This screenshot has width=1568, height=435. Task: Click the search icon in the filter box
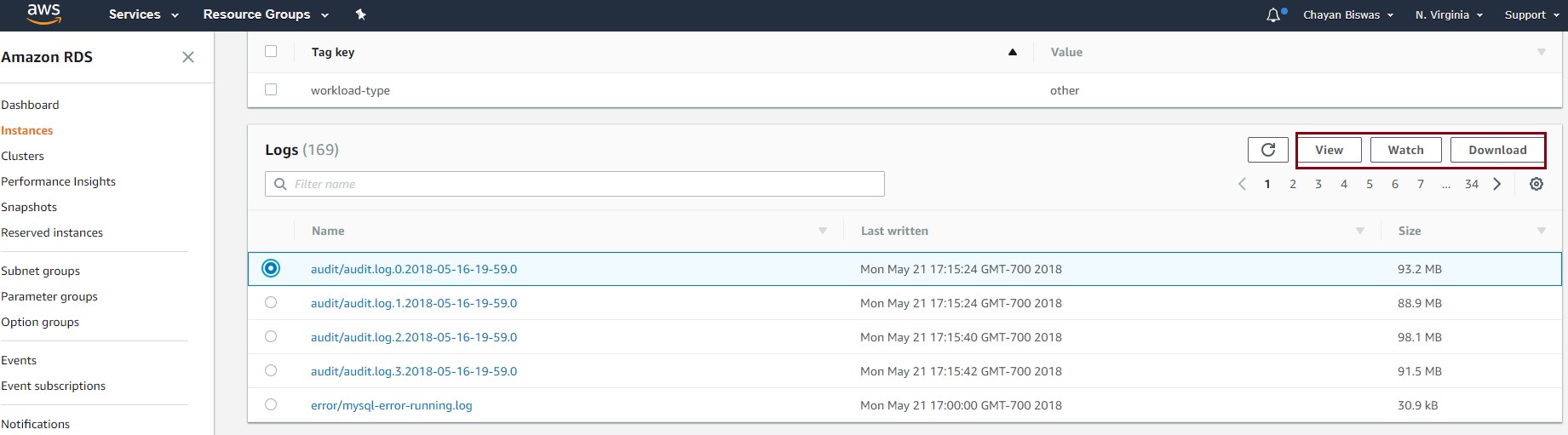click(280, 184)
